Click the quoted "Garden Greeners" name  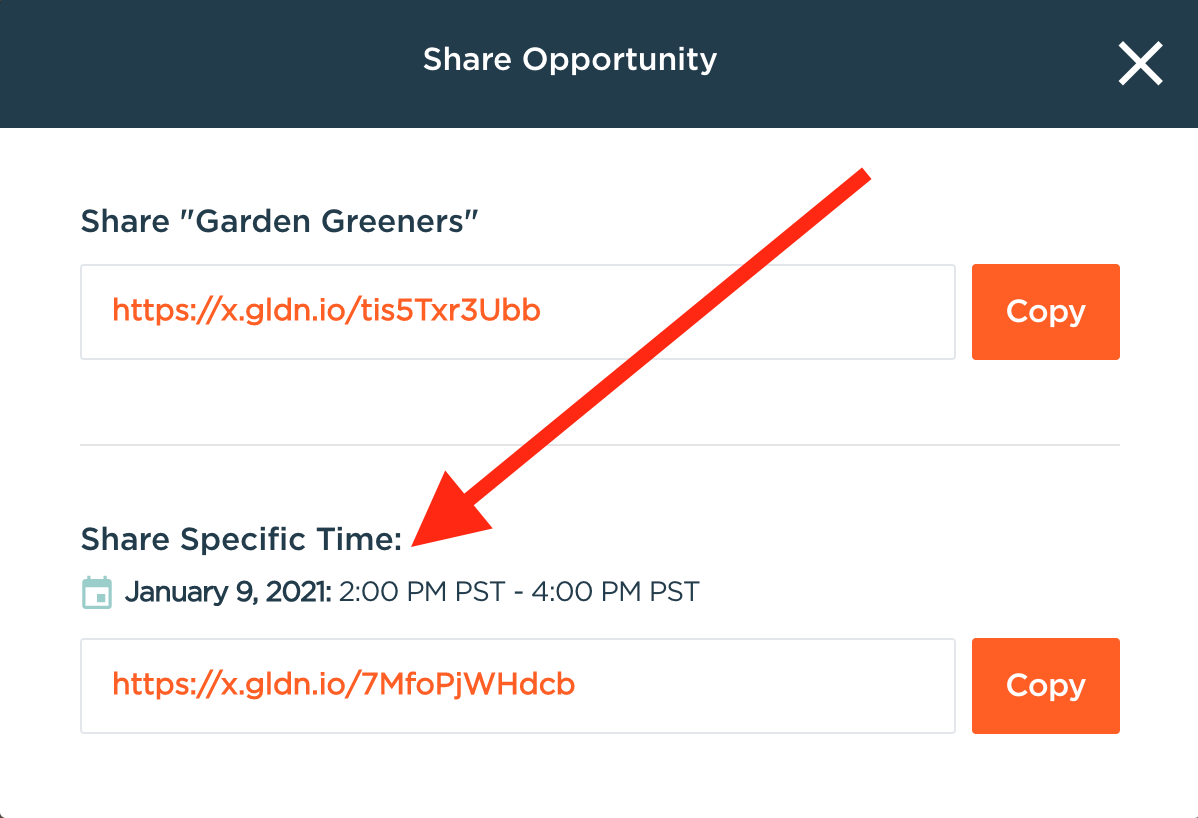[337, 221]
